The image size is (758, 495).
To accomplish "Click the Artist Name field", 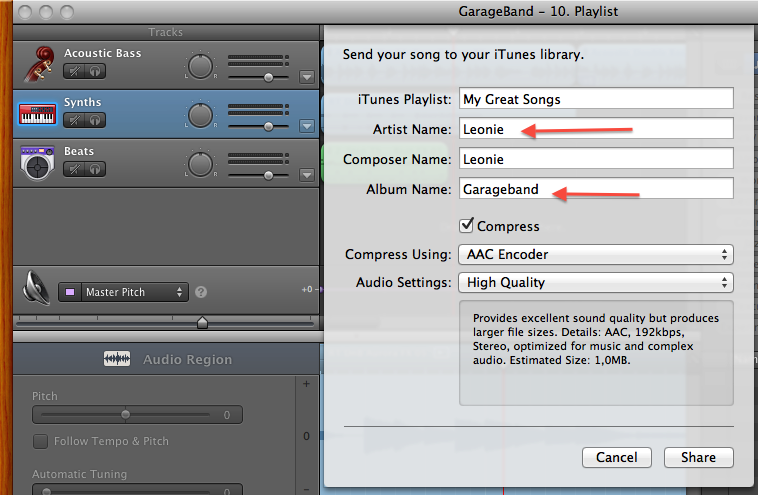I will 596,129.
